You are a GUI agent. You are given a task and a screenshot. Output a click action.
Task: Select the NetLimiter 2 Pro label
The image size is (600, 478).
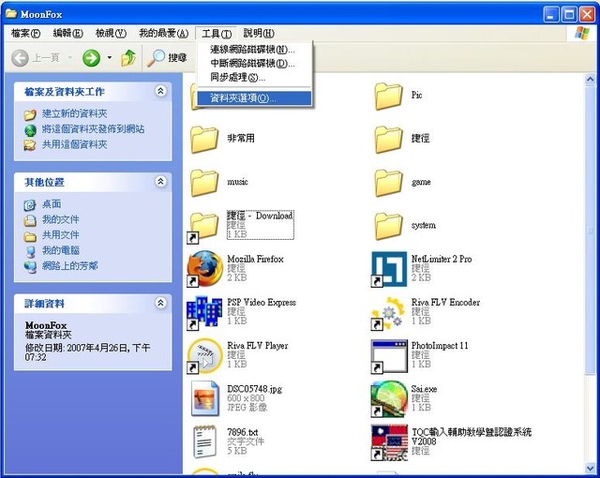tap(442, 259)
